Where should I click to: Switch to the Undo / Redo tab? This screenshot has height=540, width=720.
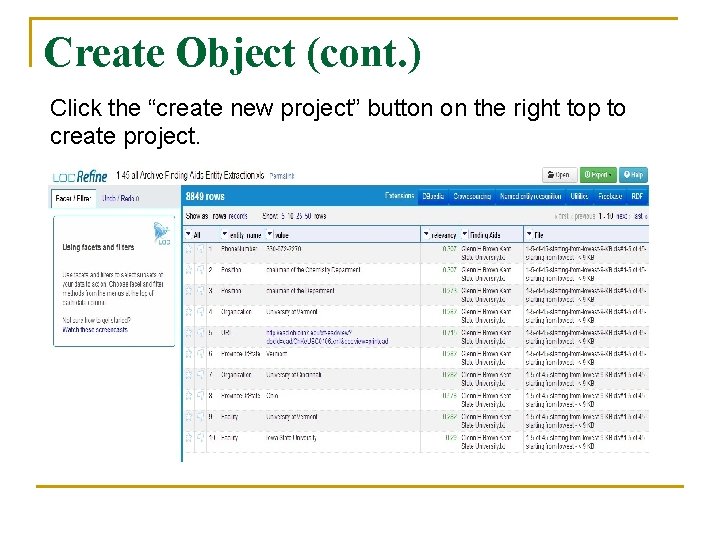pyautogui.click(x=120, y=198)
